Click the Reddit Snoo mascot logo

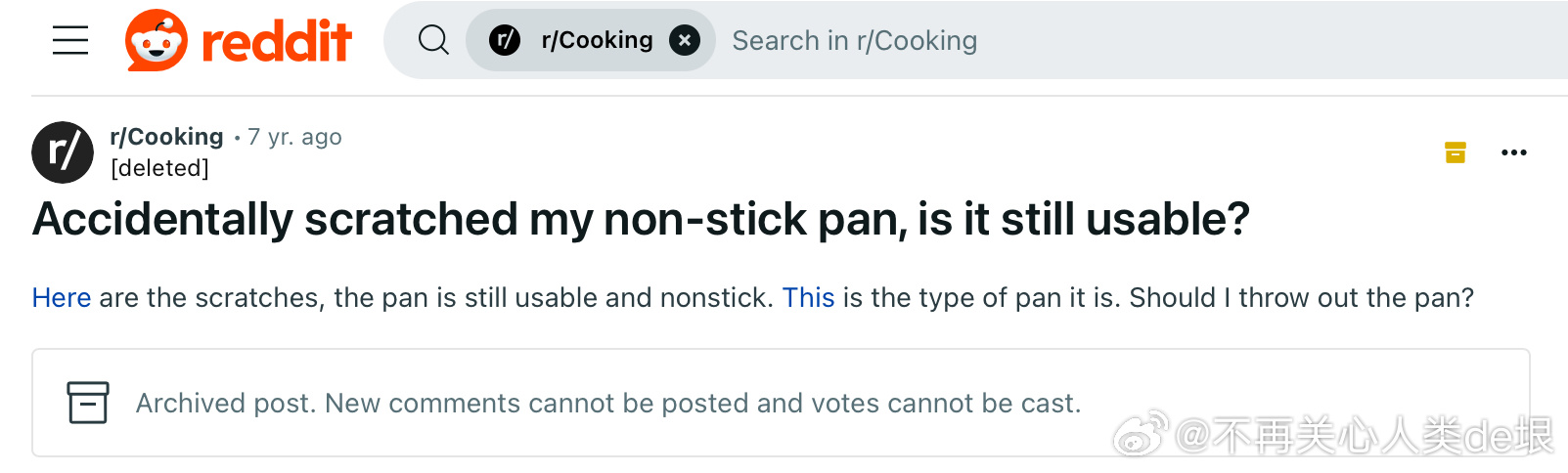tap(156, 40)
